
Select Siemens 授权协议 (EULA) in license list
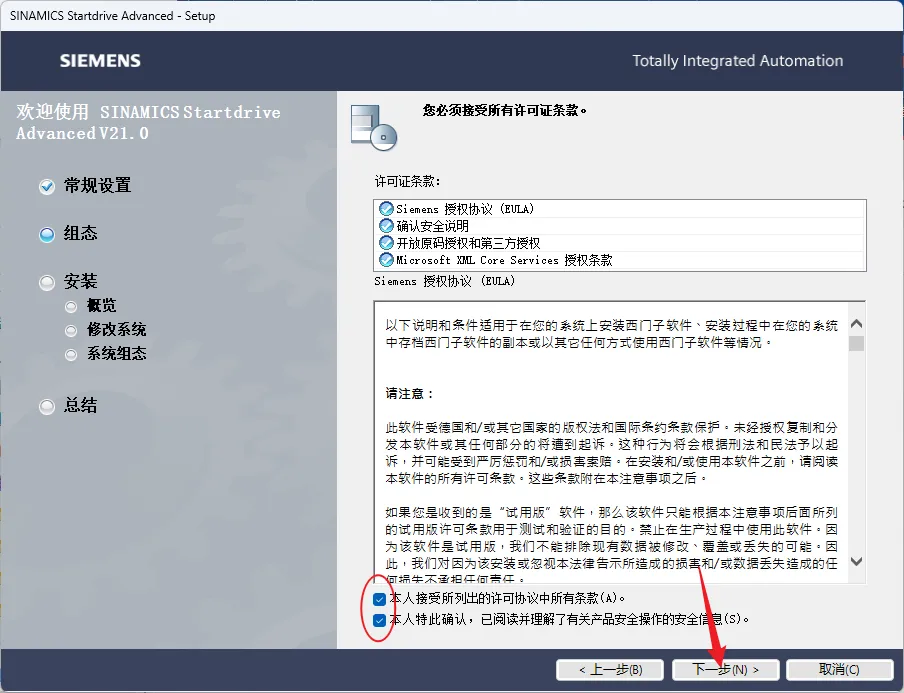620,209
